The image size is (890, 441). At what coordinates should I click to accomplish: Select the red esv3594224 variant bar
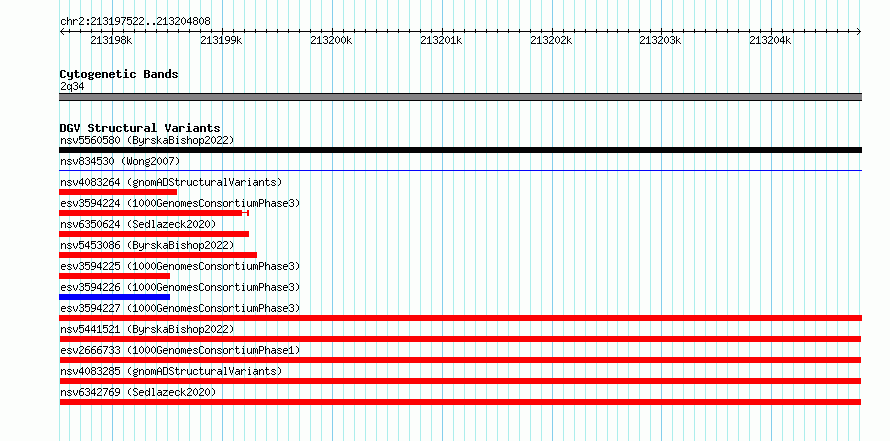tap(154, 213)
